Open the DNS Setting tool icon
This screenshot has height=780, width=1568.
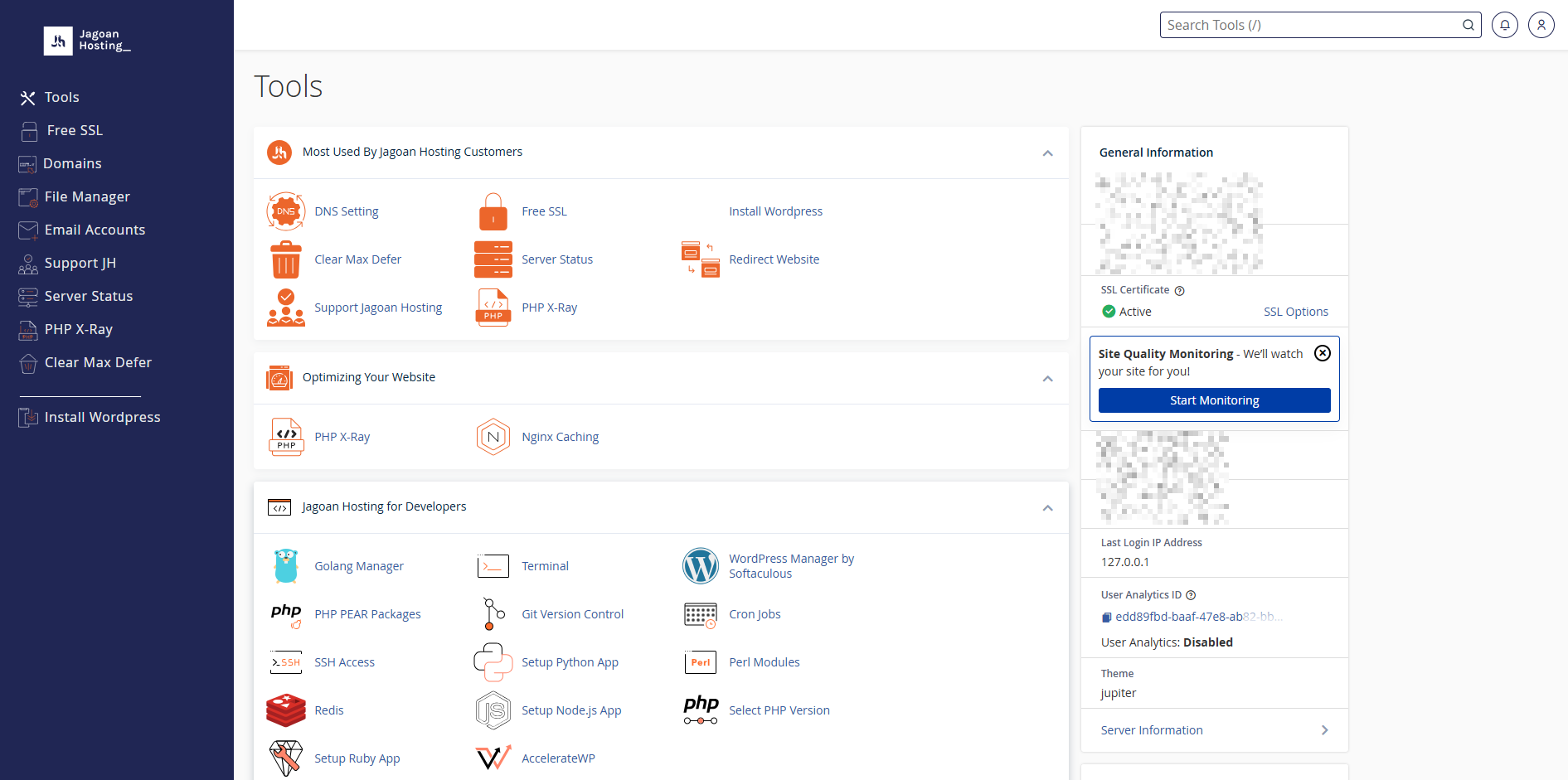tap(286, 211)
